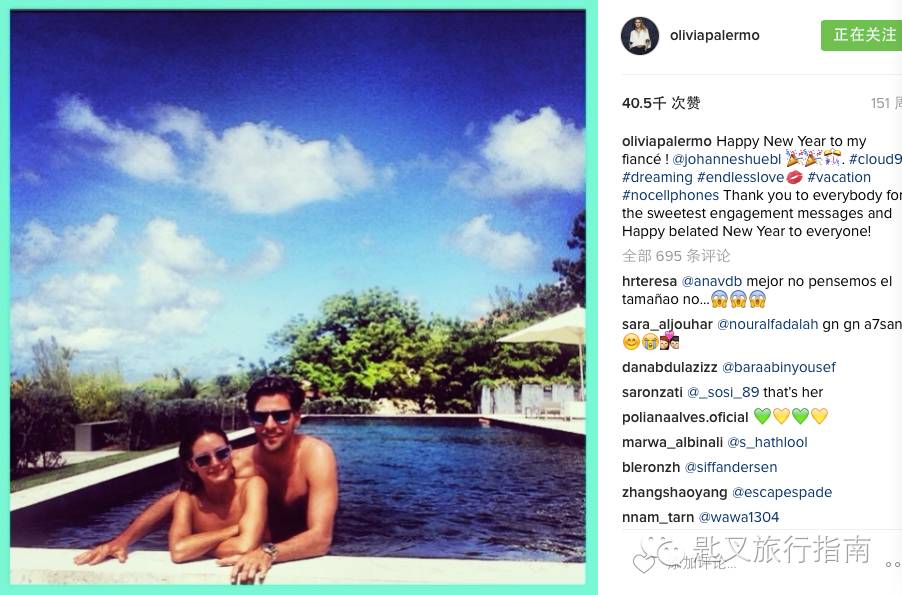Open the oliviapalermo username in header

point(714,36)
